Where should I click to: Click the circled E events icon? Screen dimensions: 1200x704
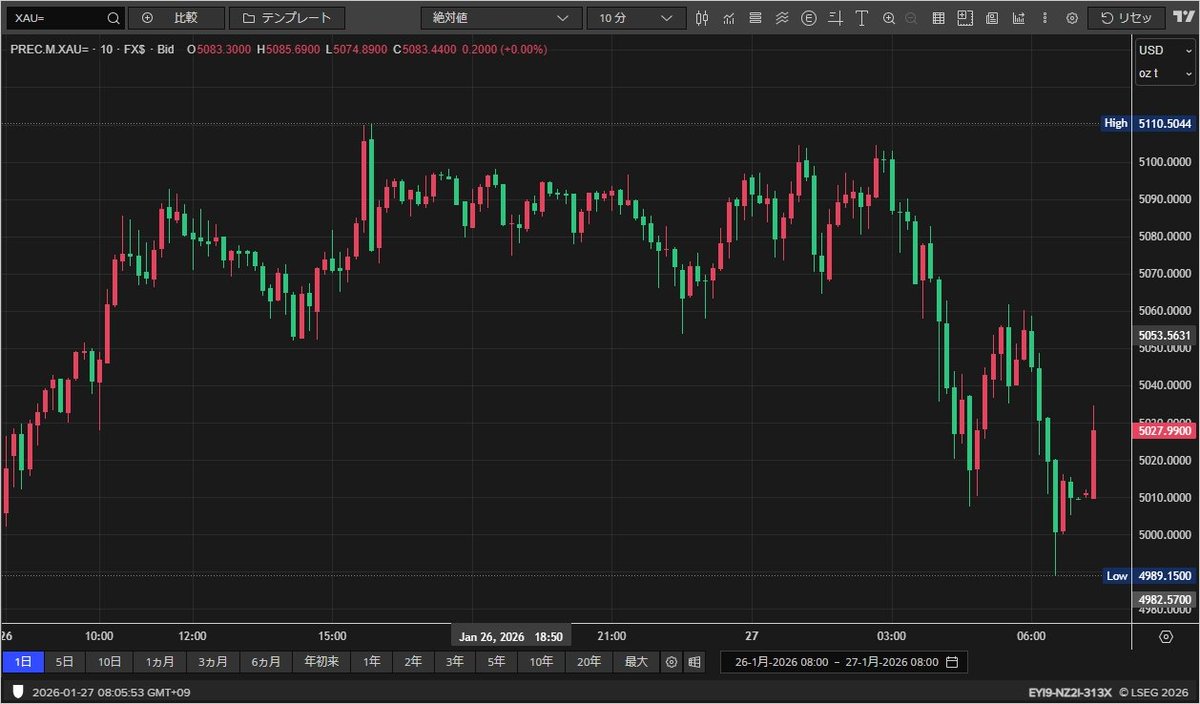click(808, 18)
